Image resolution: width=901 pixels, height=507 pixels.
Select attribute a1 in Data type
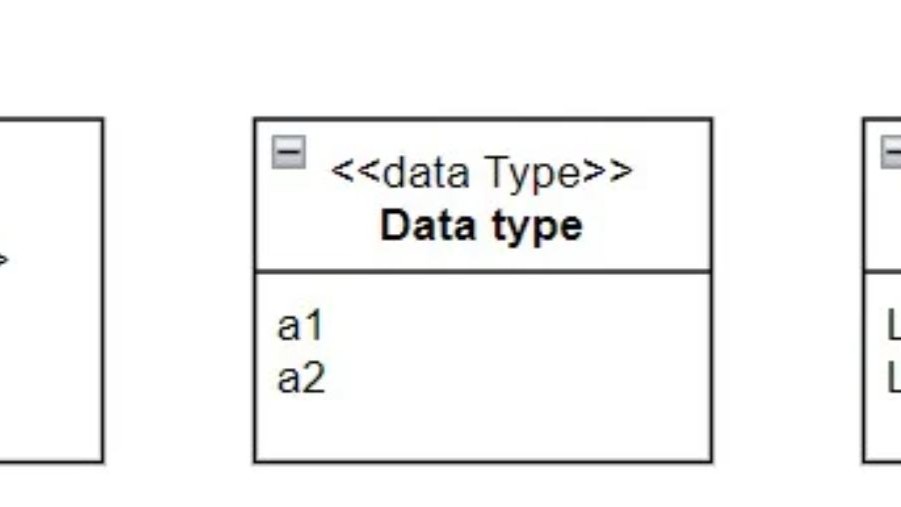[301, 326]
